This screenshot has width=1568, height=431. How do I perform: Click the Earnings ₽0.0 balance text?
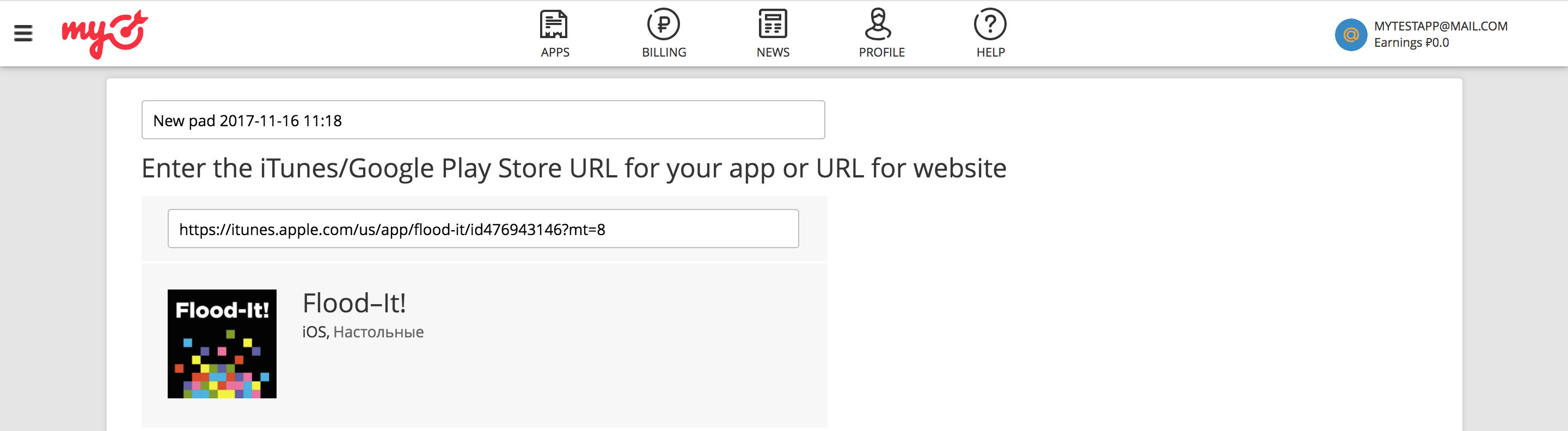pyautogui.click(x=1411, y=42)
